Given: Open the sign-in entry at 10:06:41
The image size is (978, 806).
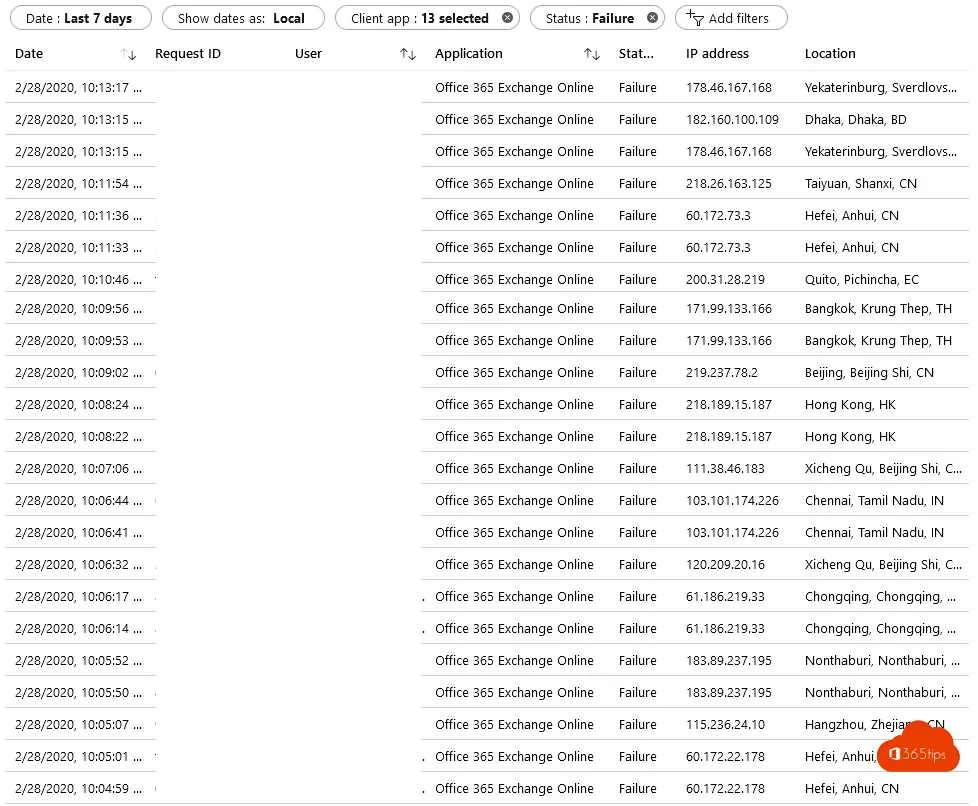Looking at the screenshot, I should 79,533.
